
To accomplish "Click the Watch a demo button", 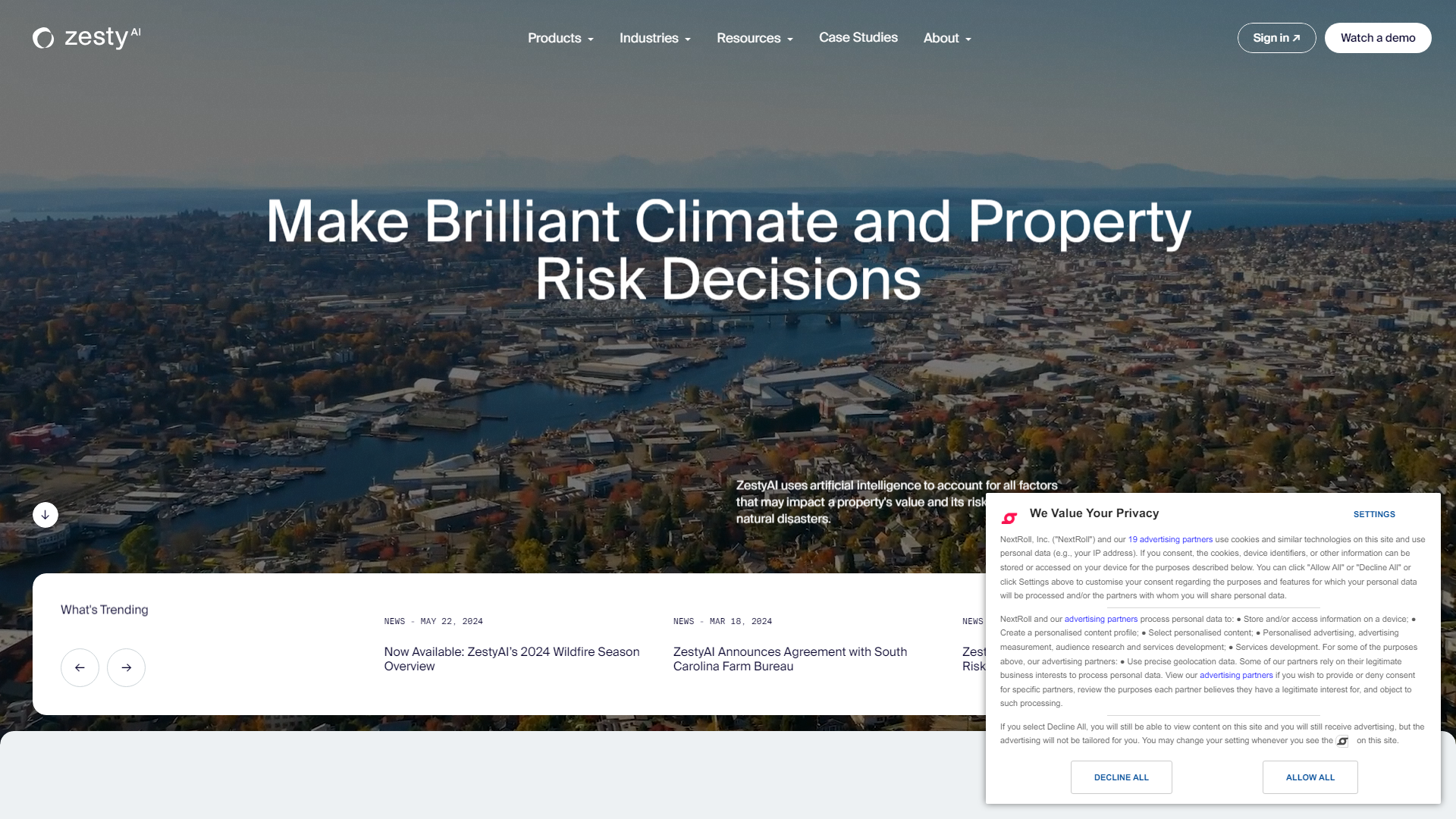I will [x=1377, y=38].
